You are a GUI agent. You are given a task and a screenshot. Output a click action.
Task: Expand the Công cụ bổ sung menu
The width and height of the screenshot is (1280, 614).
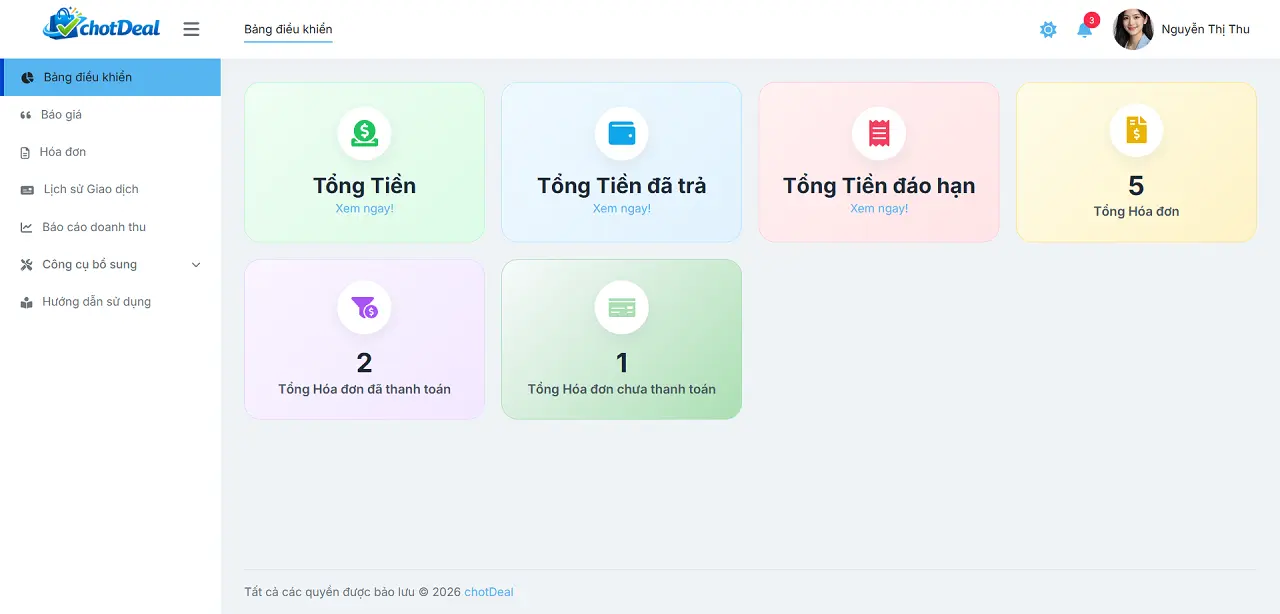coord(88,264)
